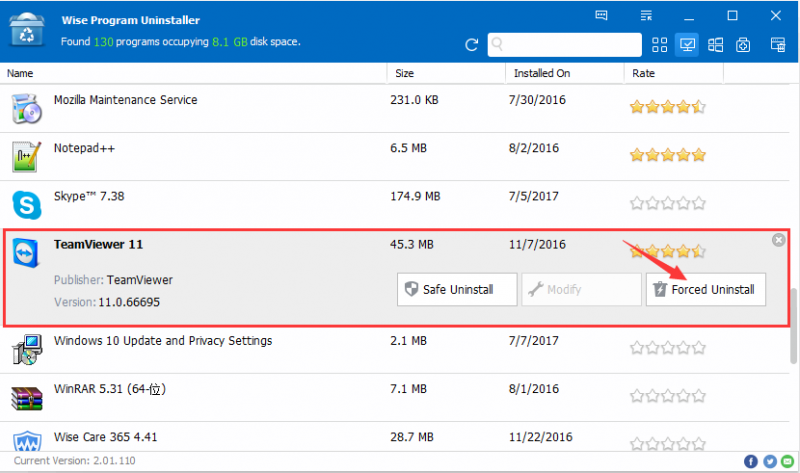The height and width of the screenshot is (473, 800).
Task: Click the Wise Care 365 shield icon
Action: [27, 441]
